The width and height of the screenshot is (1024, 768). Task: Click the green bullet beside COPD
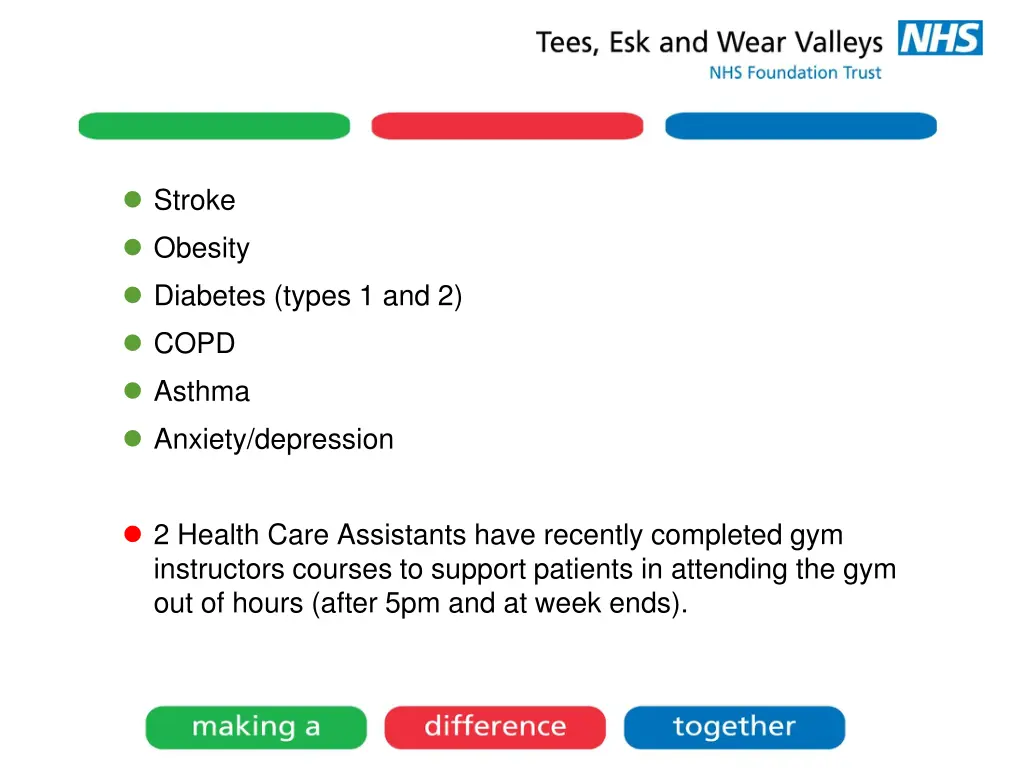click(x=133, y=343)
